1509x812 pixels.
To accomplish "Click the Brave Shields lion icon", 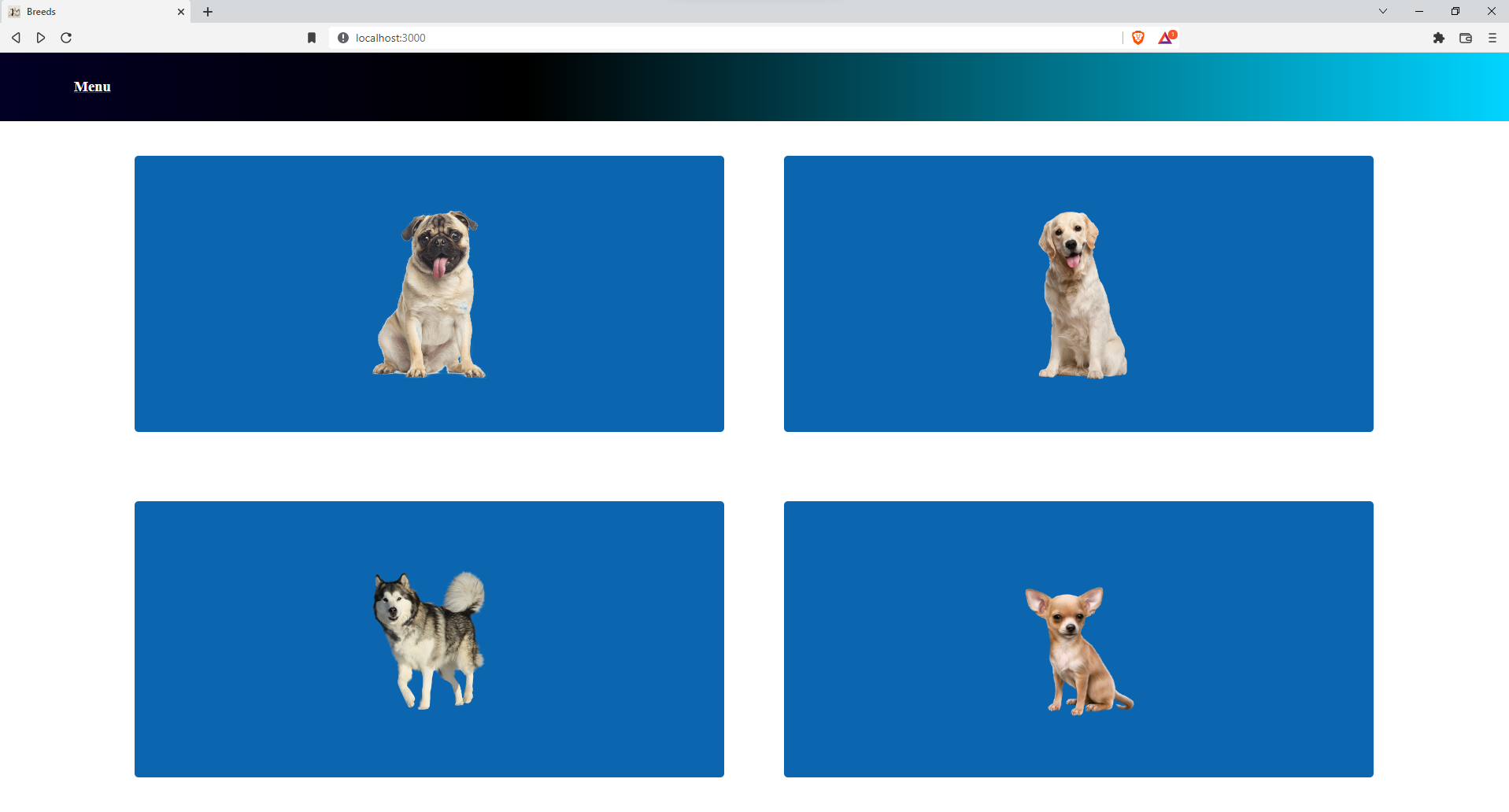I will pos(1137,37).
